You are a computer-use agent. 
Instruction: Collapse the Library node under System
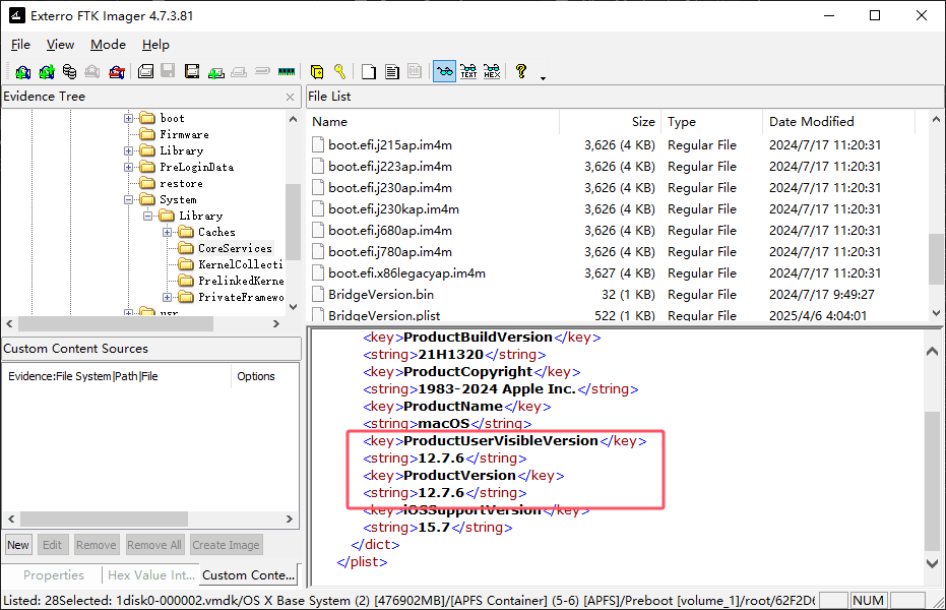click(148, 216)
